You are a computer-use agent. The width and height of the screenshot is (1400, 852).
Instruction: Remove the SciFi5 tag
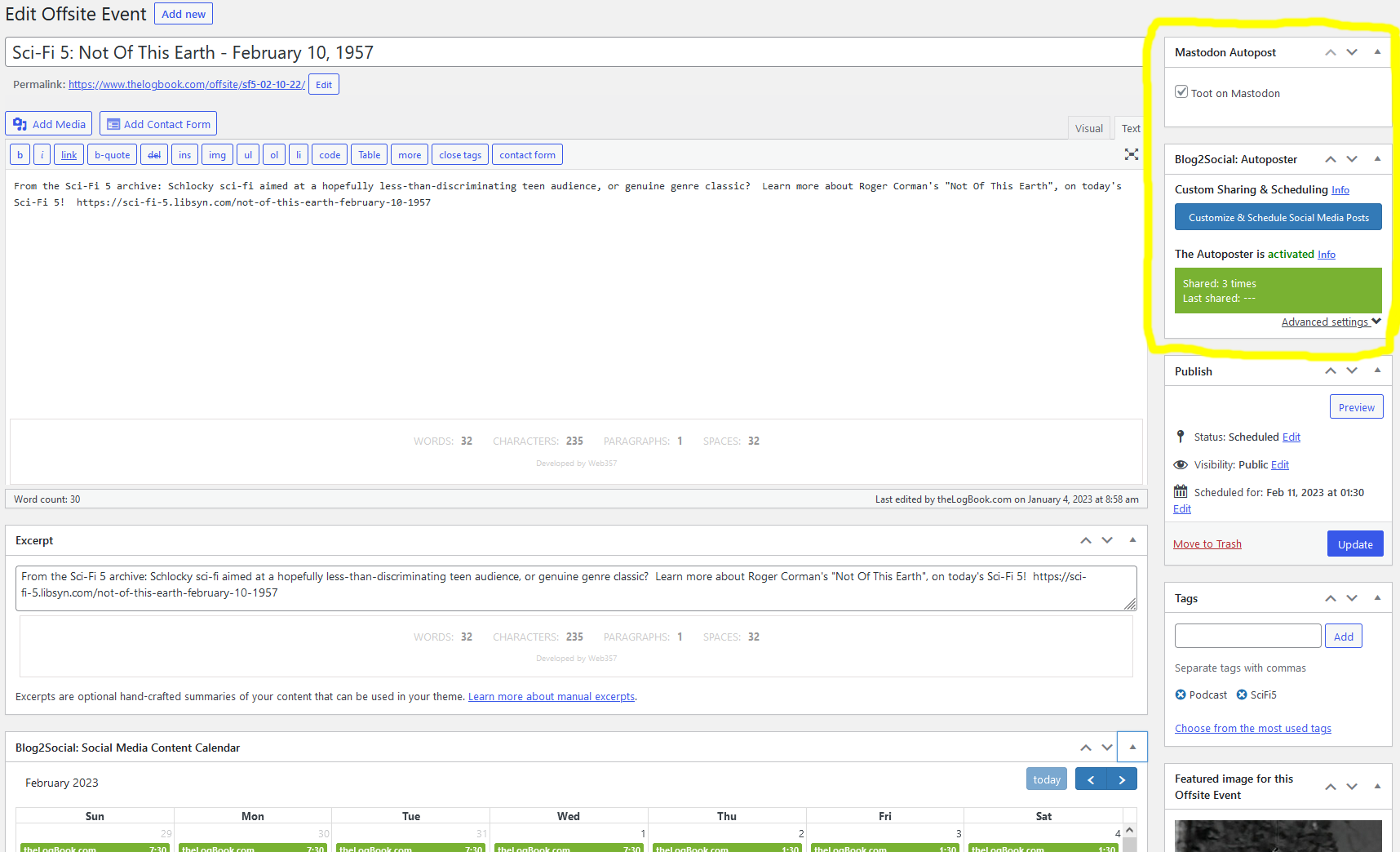point(1242,694)
